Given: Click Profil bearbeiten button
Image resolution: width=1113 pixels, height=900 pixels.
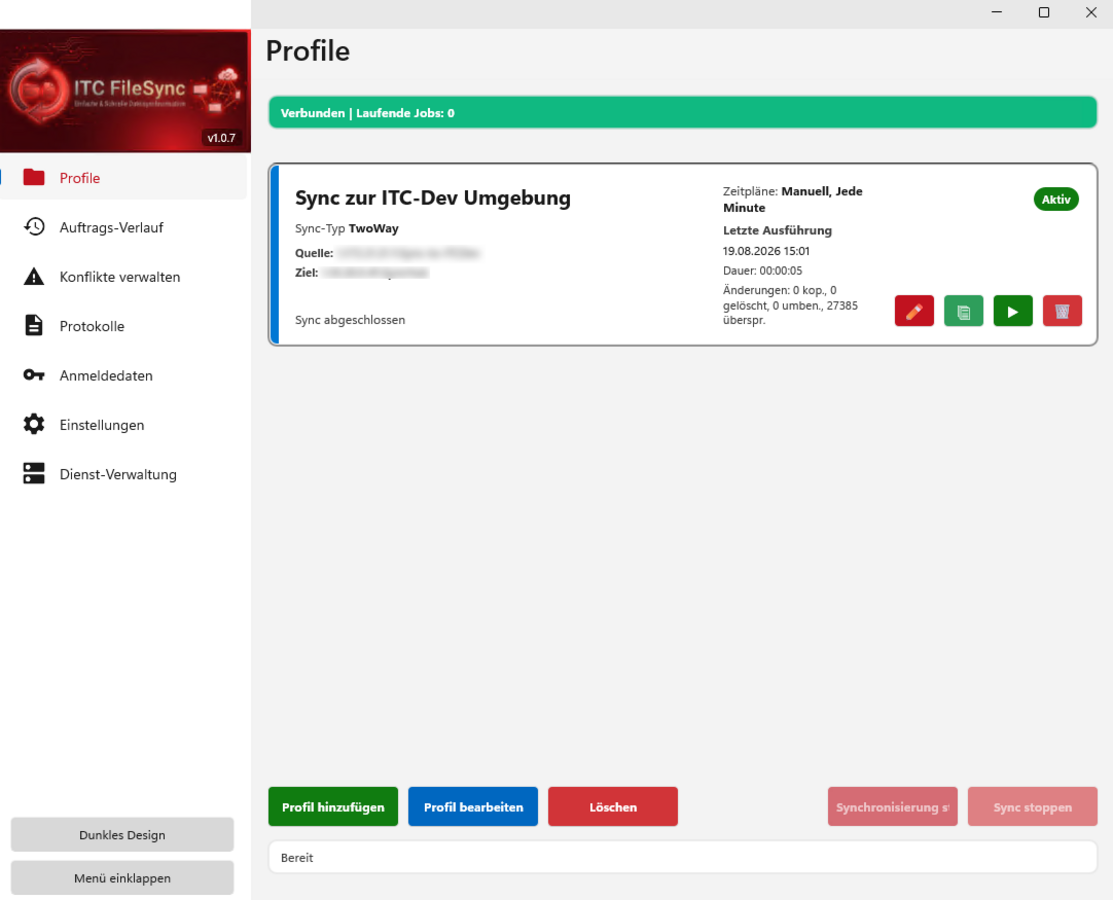Looking at the screenshot, I should [x=473, y=806].
